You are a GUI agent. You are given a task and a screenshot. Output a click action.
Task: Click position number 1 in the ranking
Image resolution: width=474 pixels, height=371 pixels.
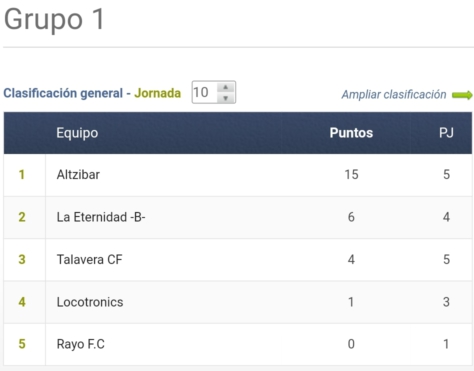tap(22, 175)
